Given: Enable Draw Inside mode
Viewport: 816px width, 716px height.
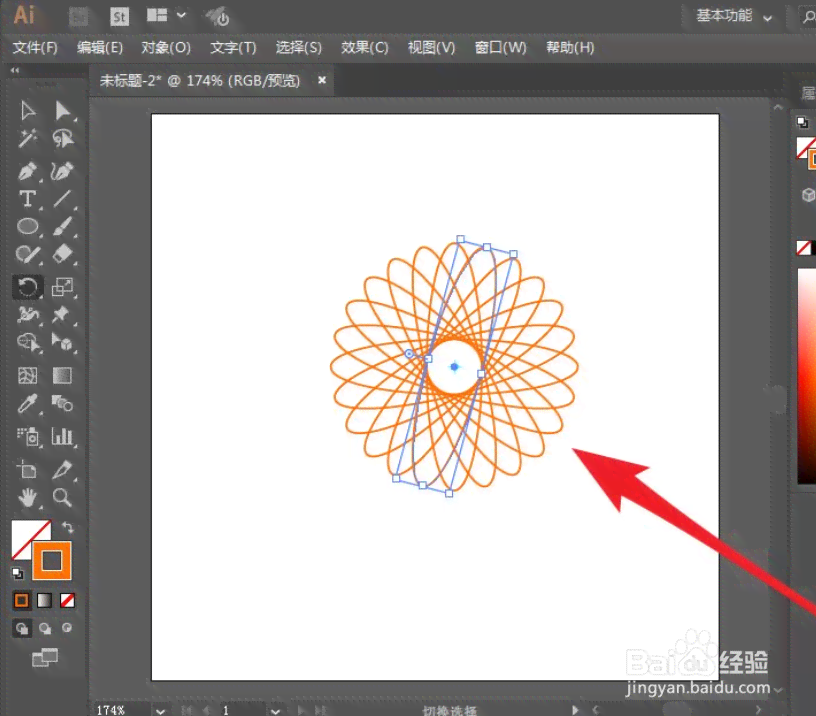Looking at the screenshot, I should tap(67, 628).
